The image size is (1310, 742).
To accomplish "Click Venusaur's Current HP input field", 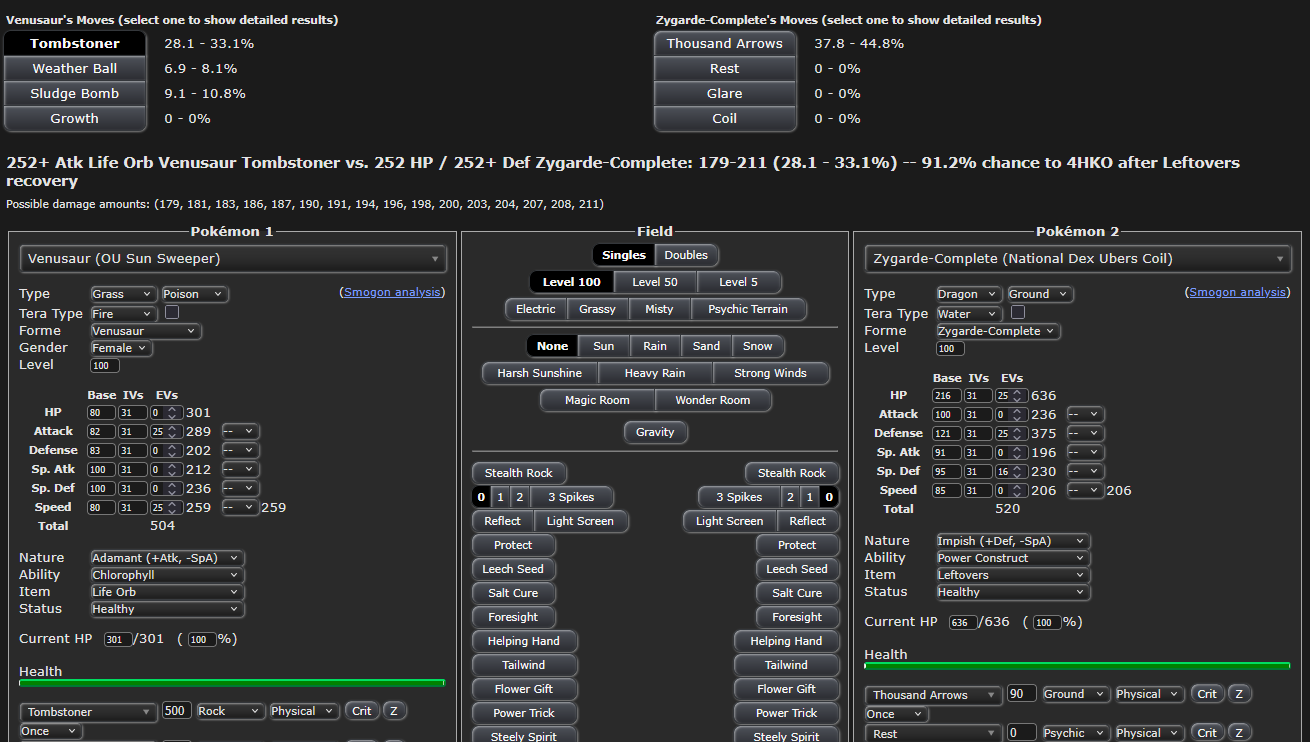I will click(118, 639).
